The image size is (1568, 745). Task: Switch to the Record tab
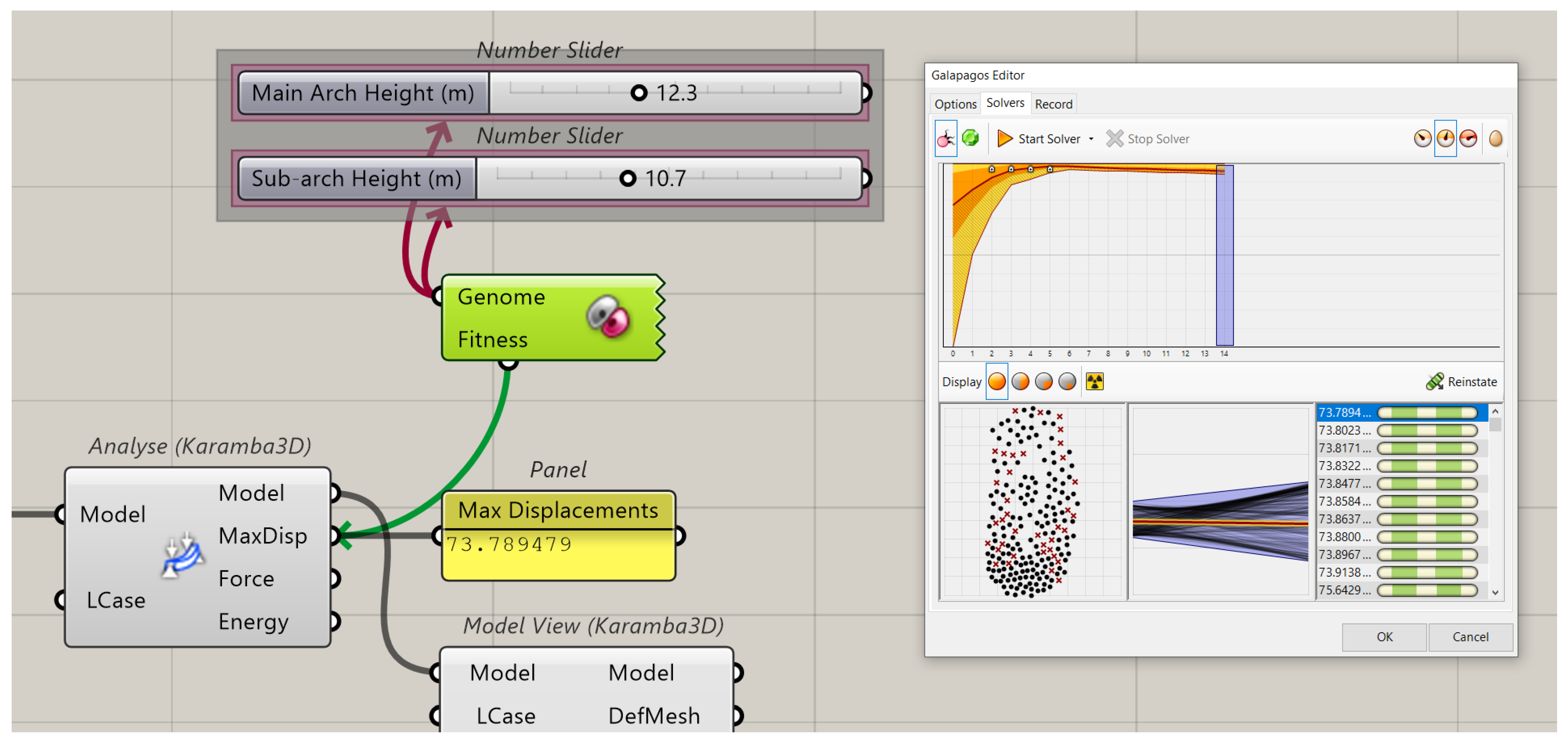(x=1053, y=104)
